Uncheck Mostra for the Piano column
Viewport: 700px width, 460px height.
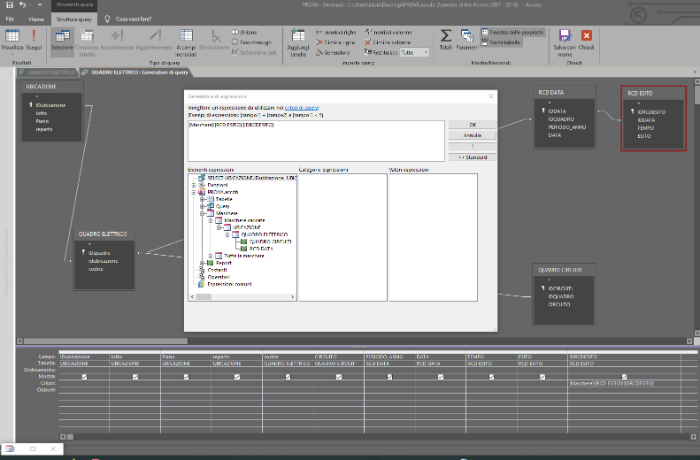click(186, 377)
